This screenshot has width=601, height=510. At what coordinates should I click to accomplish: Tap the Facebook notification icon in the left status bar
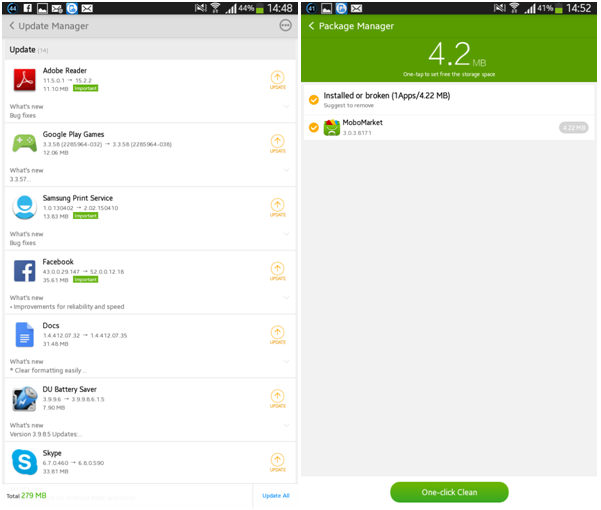pyautogui.click(x=28, y=8)
